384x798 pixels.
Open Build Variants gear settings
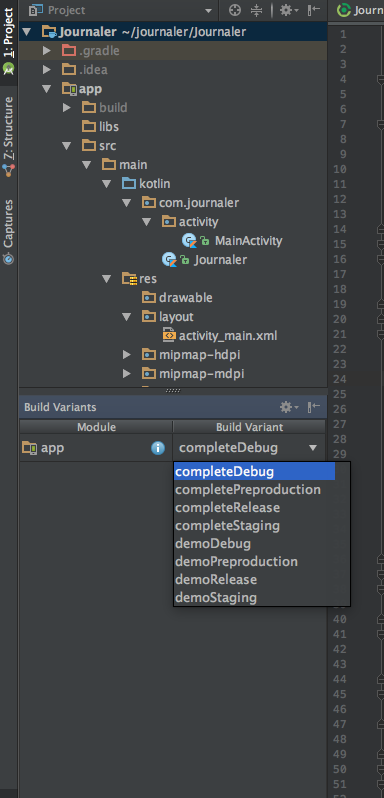tap(289, 407)
